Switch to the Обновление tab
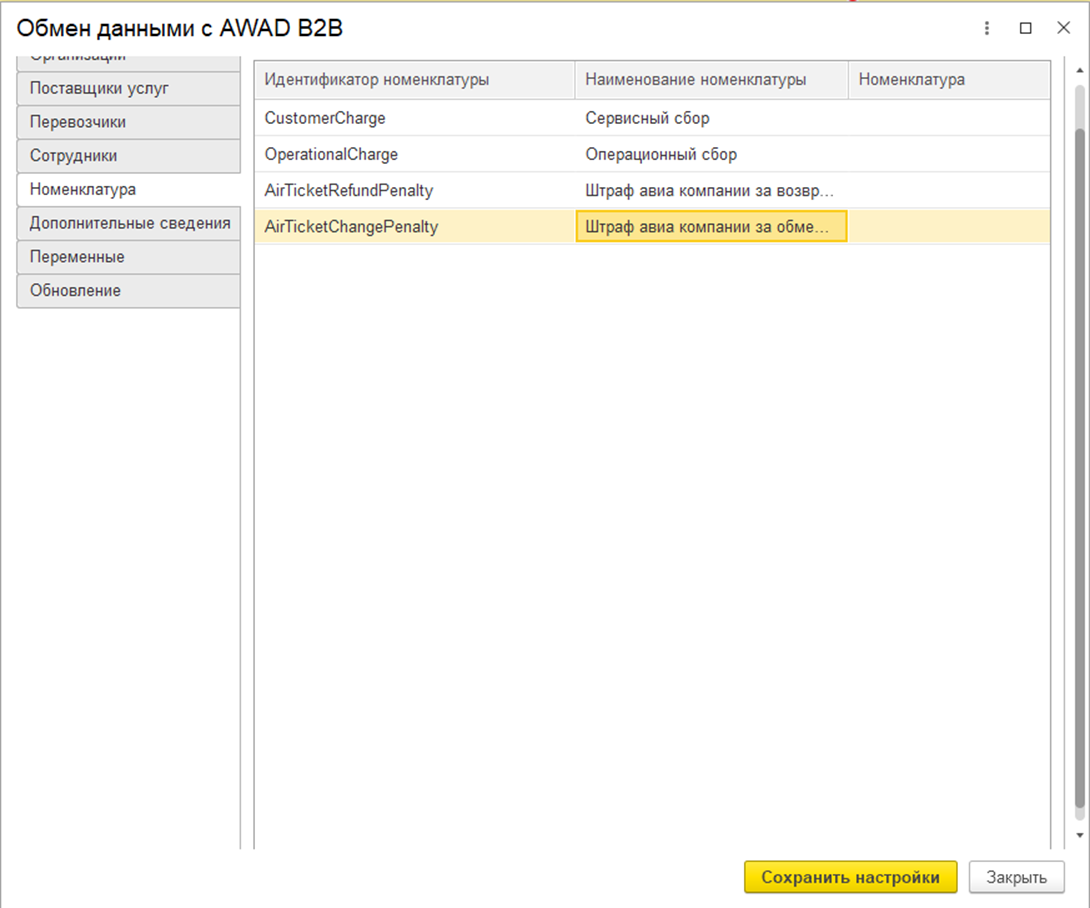Screen dimensions: 1090x908 128,291
